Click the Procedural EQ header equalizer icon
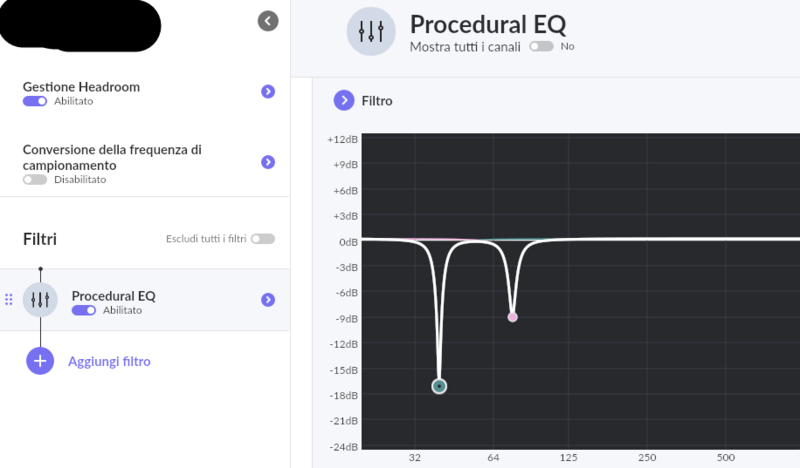 click(371, 31)
